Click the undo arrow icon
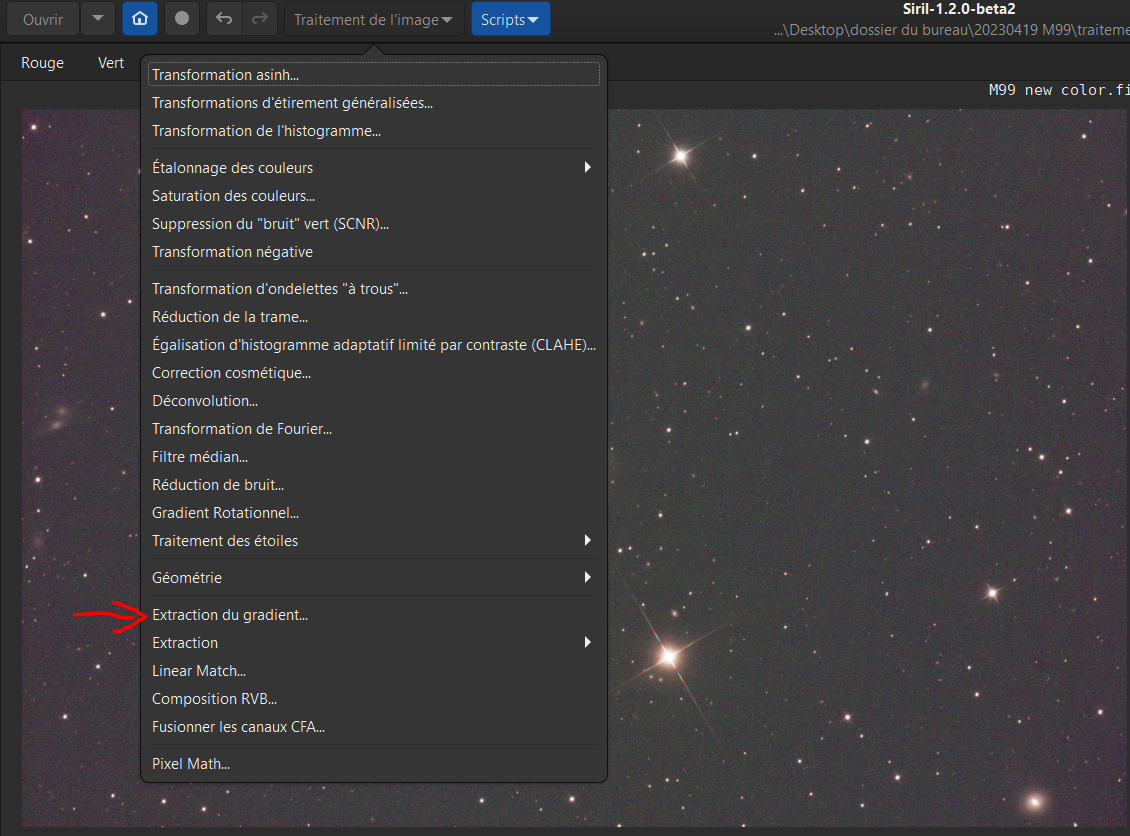 point(224,19)
